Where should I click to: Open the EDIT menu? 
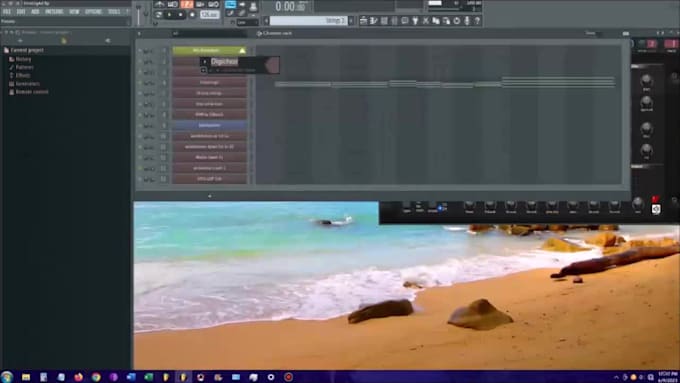[21, 12]
